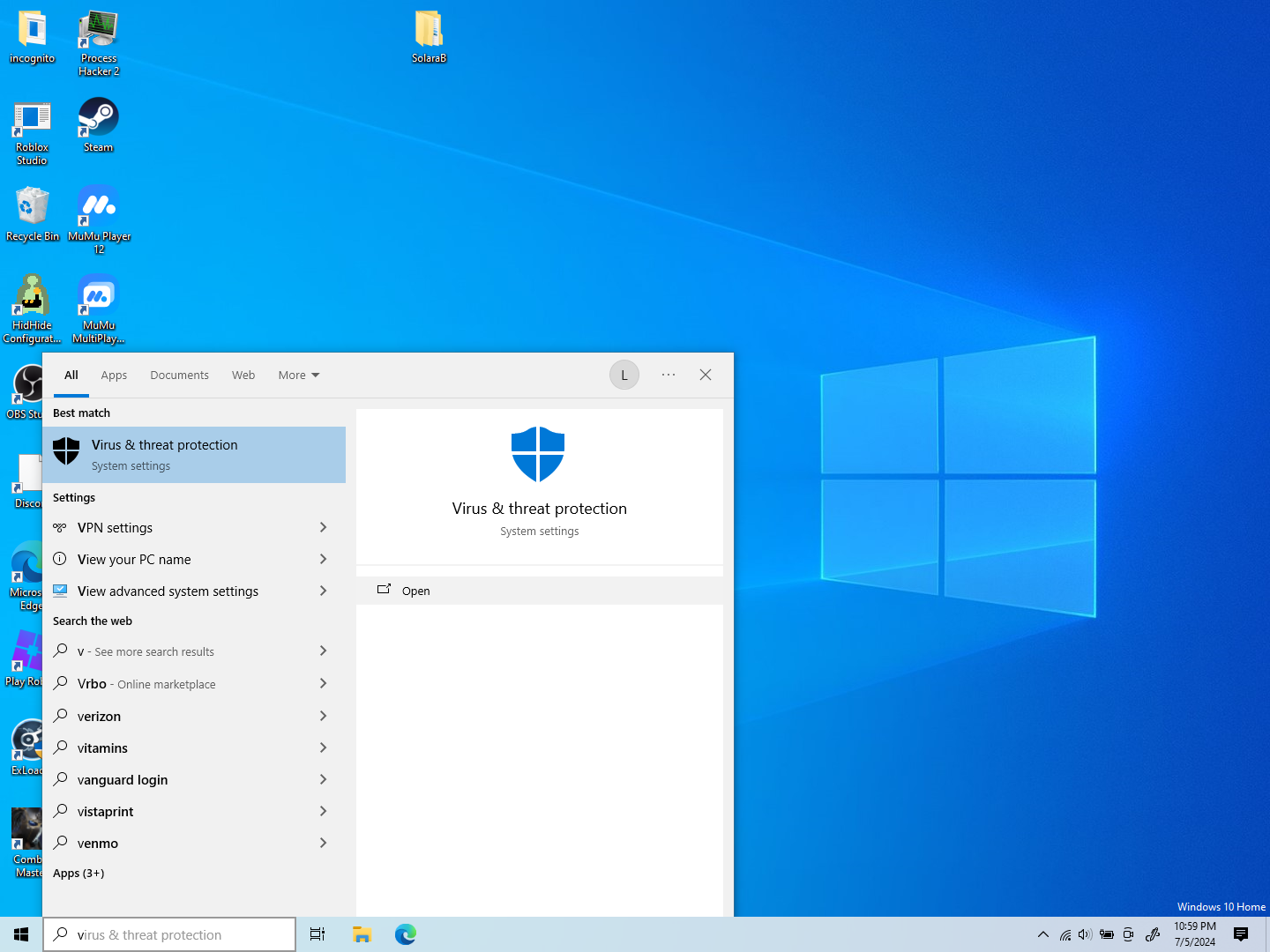Open File Explorer from the taskbar

pyautogui.click(x=362, y=934)
